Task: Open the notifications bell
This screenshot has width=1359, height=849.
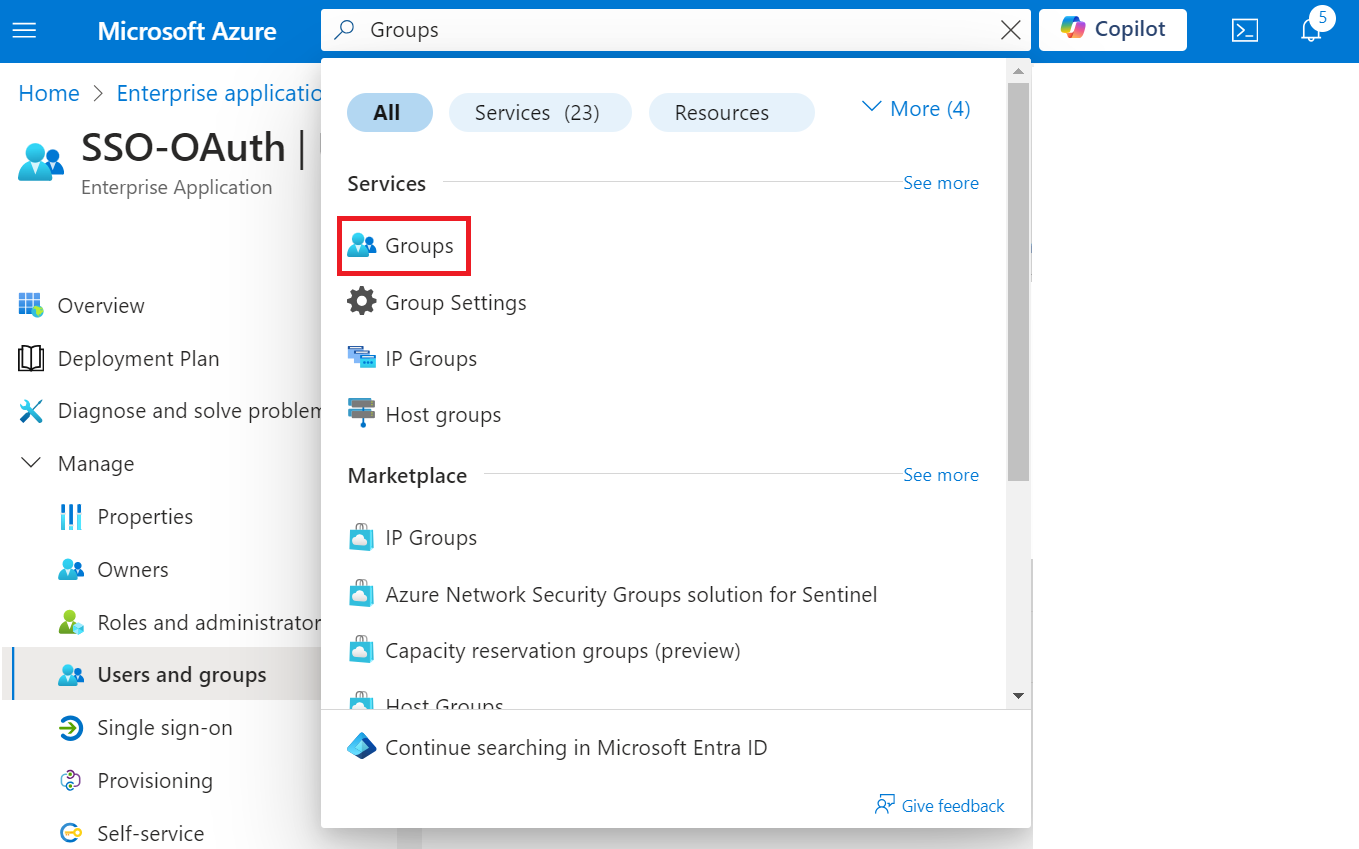Action: 1311,31
